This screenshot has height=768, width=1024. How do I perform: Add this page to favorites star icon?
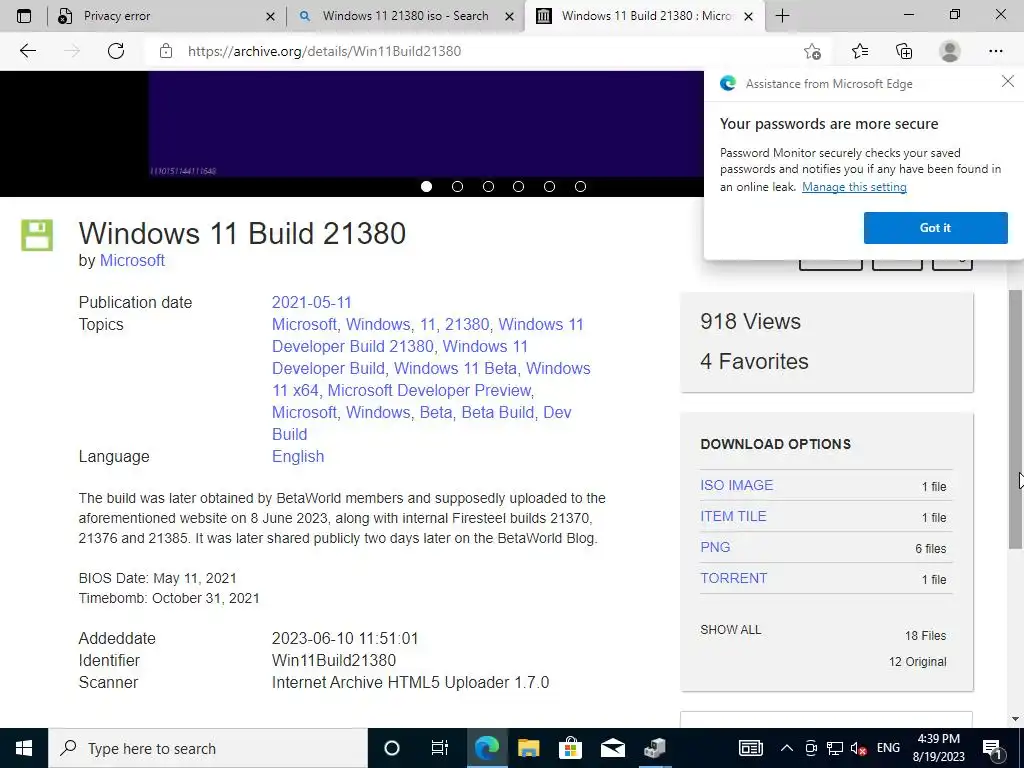coord(812,51)
